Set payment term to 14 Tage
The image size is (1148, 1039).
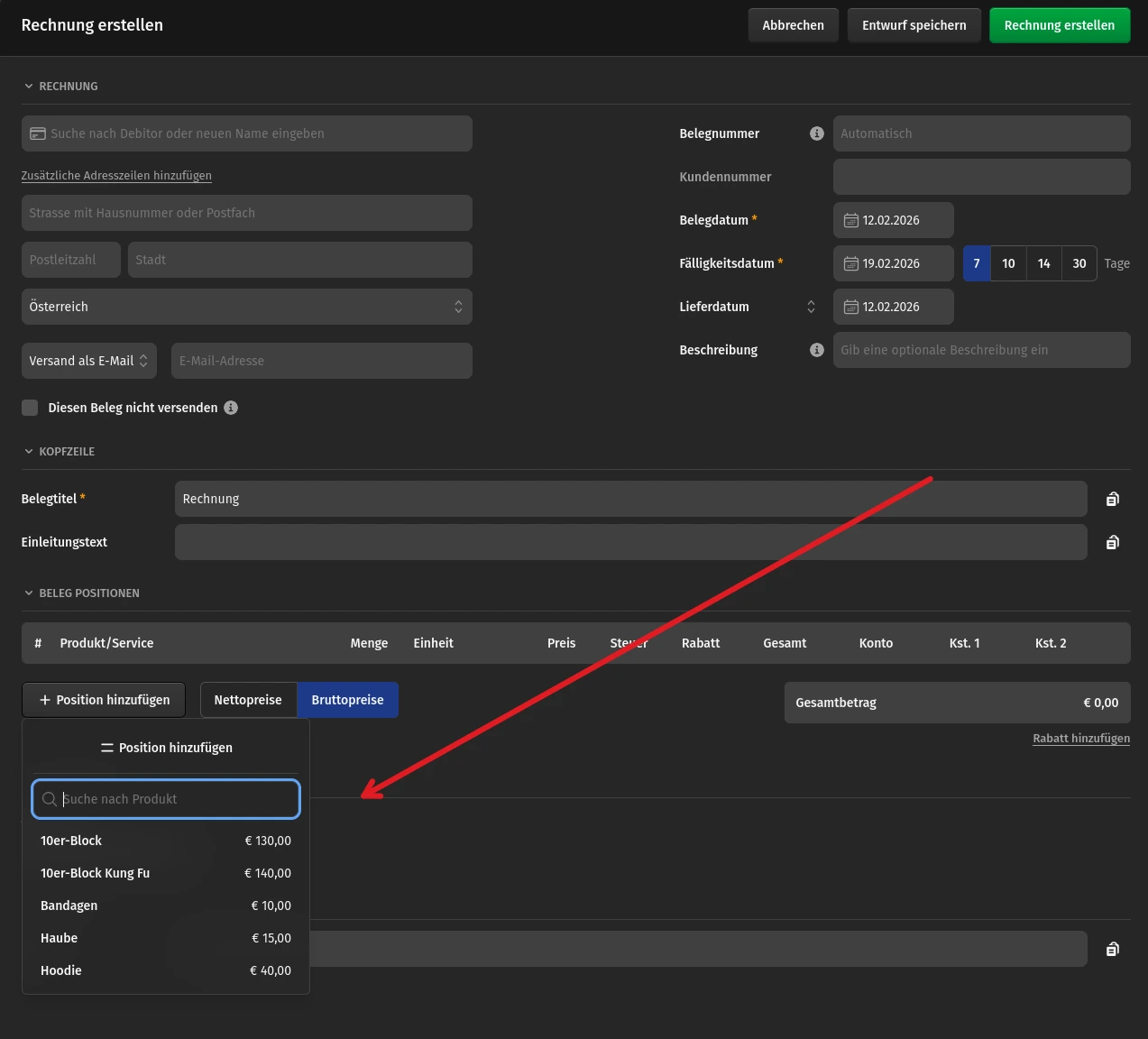1043,263
